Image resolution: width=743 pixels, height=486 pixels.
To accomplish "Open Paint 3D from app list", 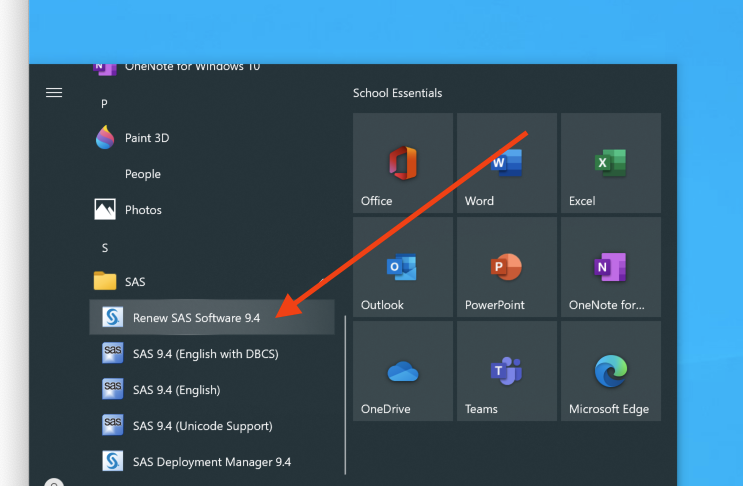I will coord(146,138).
